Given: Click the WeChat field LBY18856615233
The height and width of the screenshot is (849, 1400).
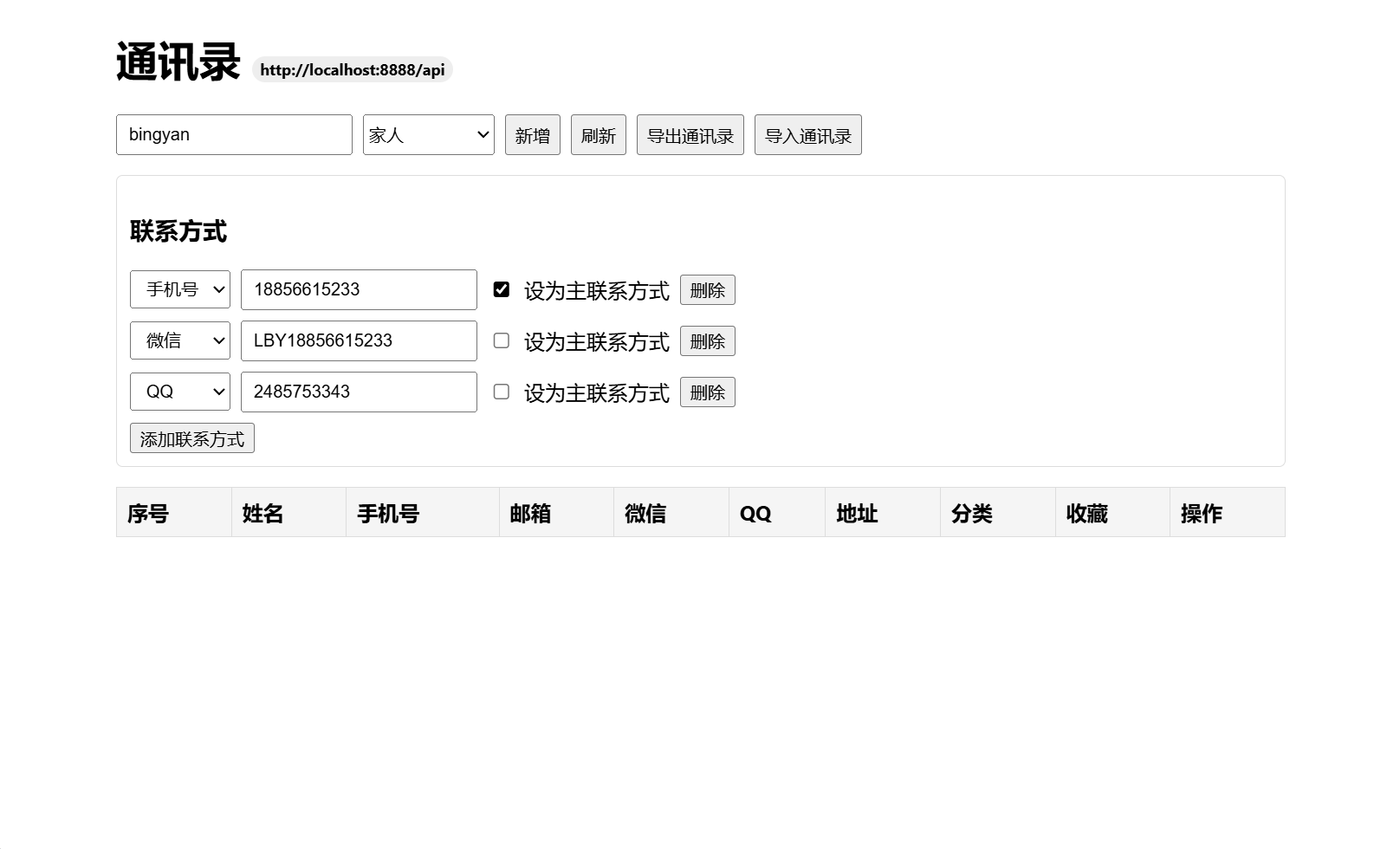Looking at the screenshot, I should pyautogui.click(x=359, y=340).
